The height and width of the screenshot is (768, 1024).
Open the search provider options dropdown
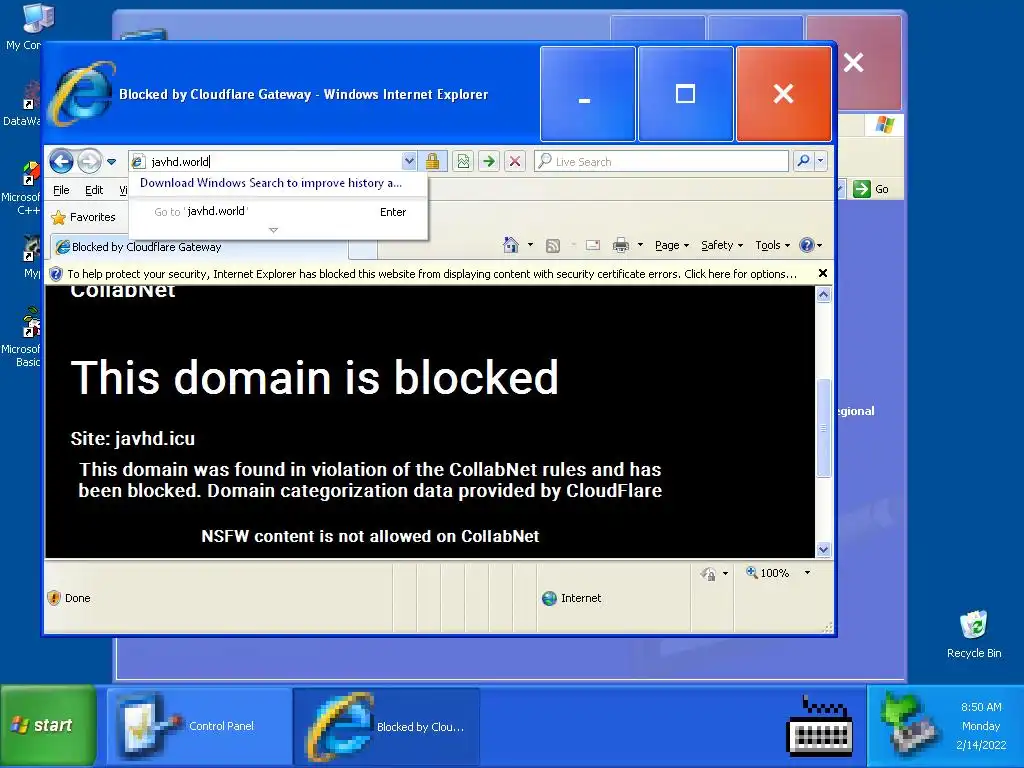(821, 161)
